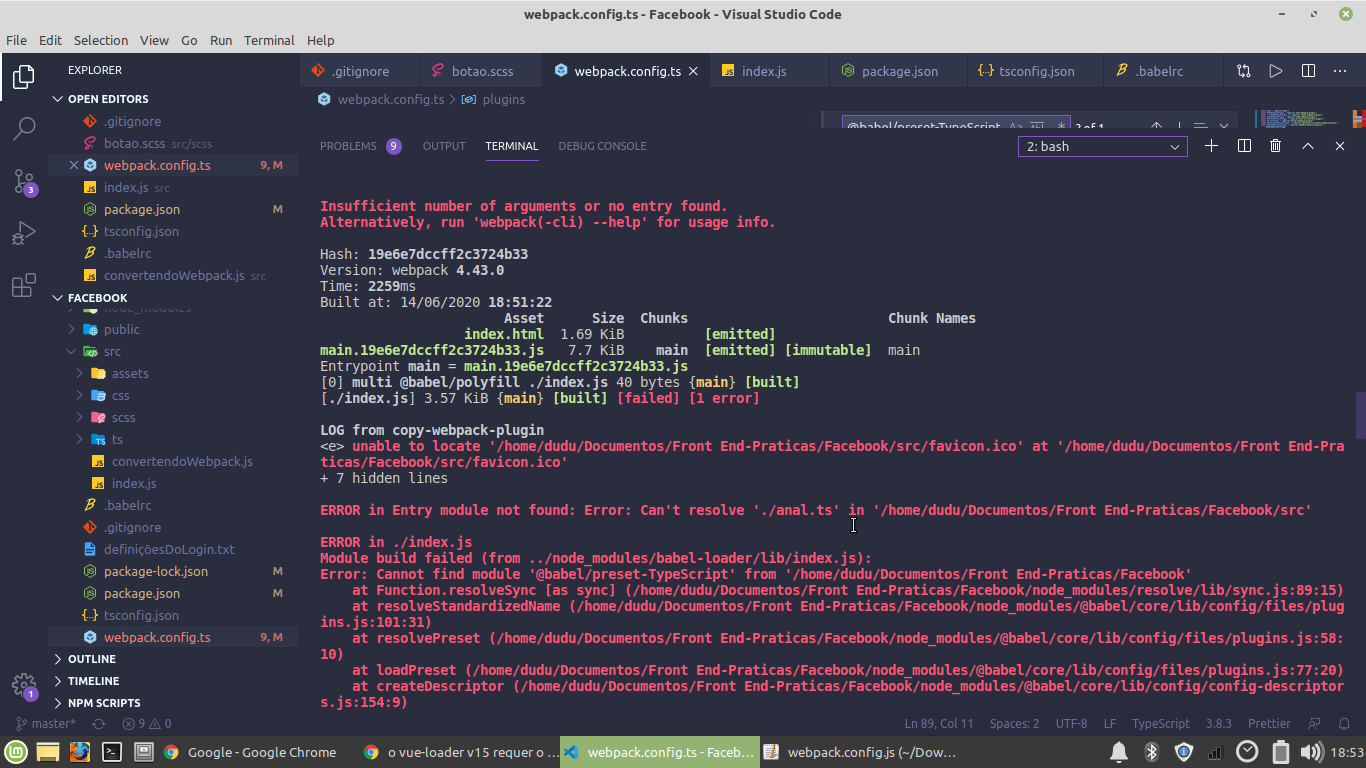Click the Run play icon in editor toolbar

click(x=1276, y=71)
